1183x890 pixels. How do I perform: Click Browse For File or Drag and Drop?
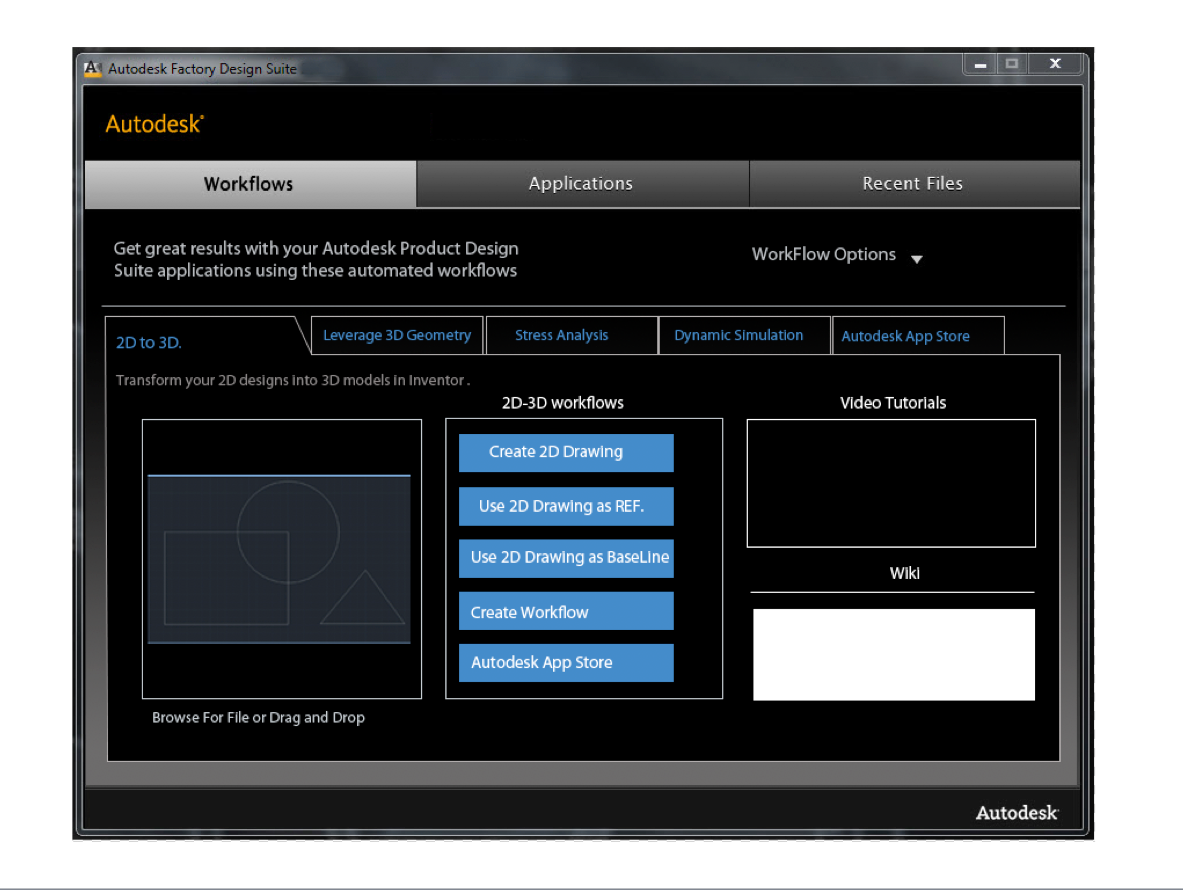pyautogui.click(x=258, y=717)
